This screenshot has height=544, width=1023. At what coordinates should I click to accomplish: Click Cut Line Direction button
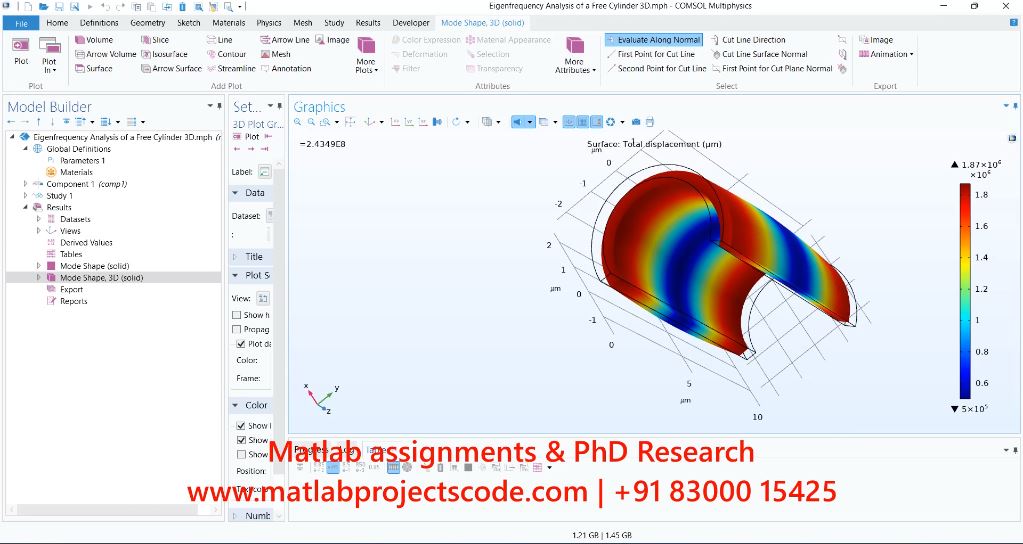[748, 40]
